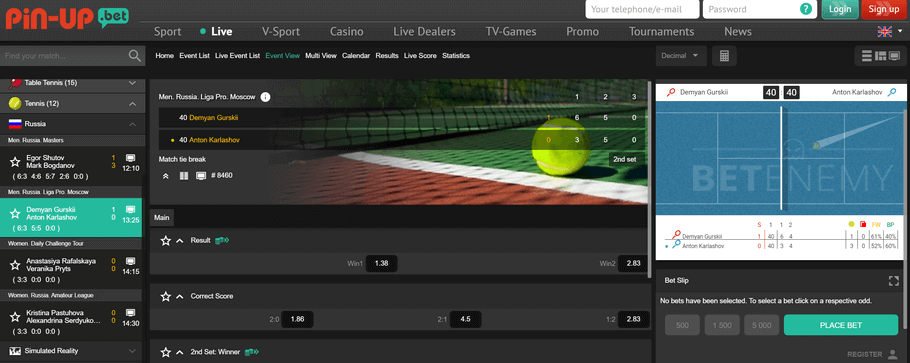Expand the Table Tennis (15) section
The width and height of the screenshot is (910, 363).
[x=132, y=83]
